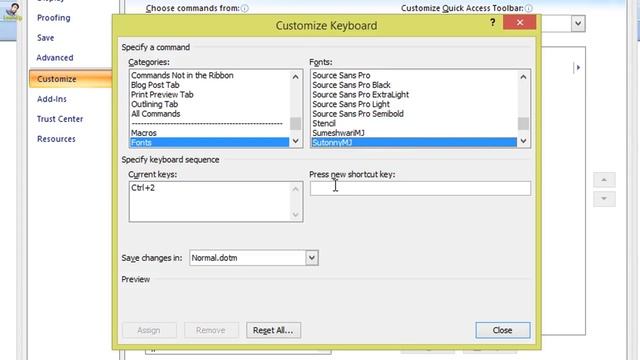
Task: Click the info icon beside Choose commands from
Action: pos(244,8)
